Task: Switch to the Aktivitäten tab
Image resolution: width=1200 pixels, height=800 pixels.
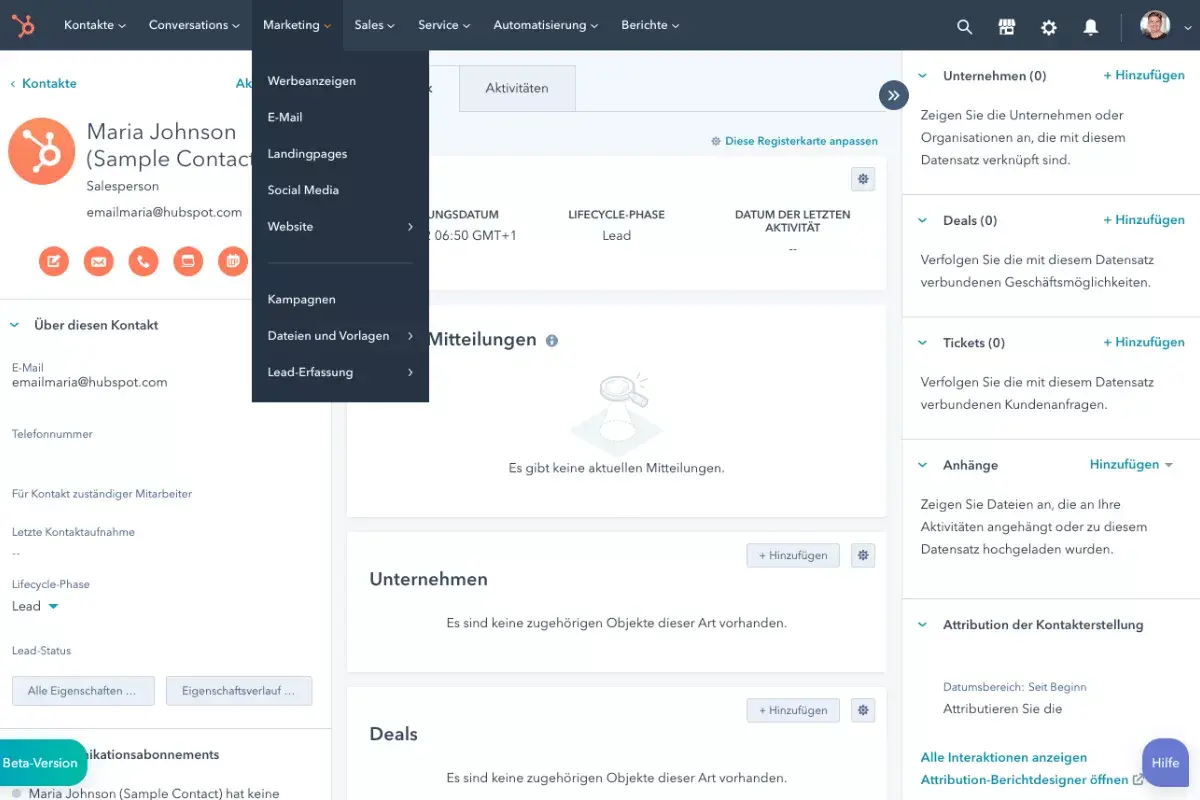Action: pyautogui.click(x=517, y=88)
